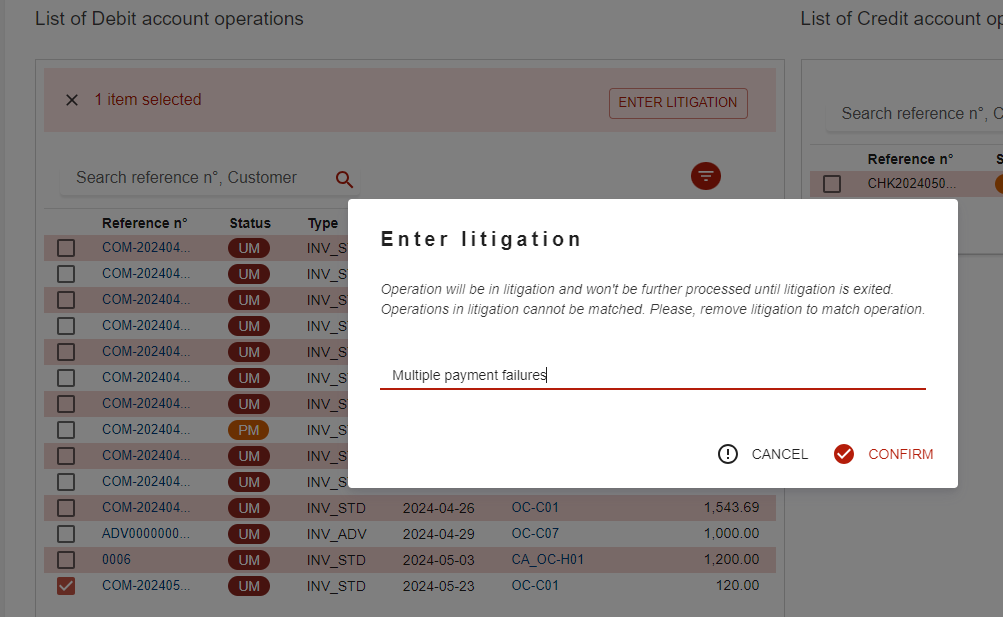Clear selection with the X icon
The image size is (1003, 617).
72,100
